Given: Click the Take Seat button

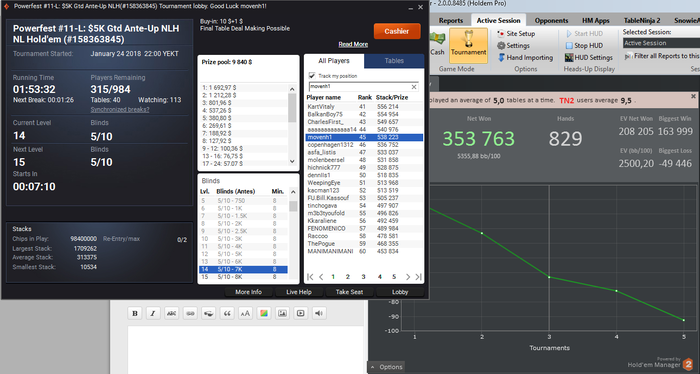Looking at the screenshot, I should (350, 292).
